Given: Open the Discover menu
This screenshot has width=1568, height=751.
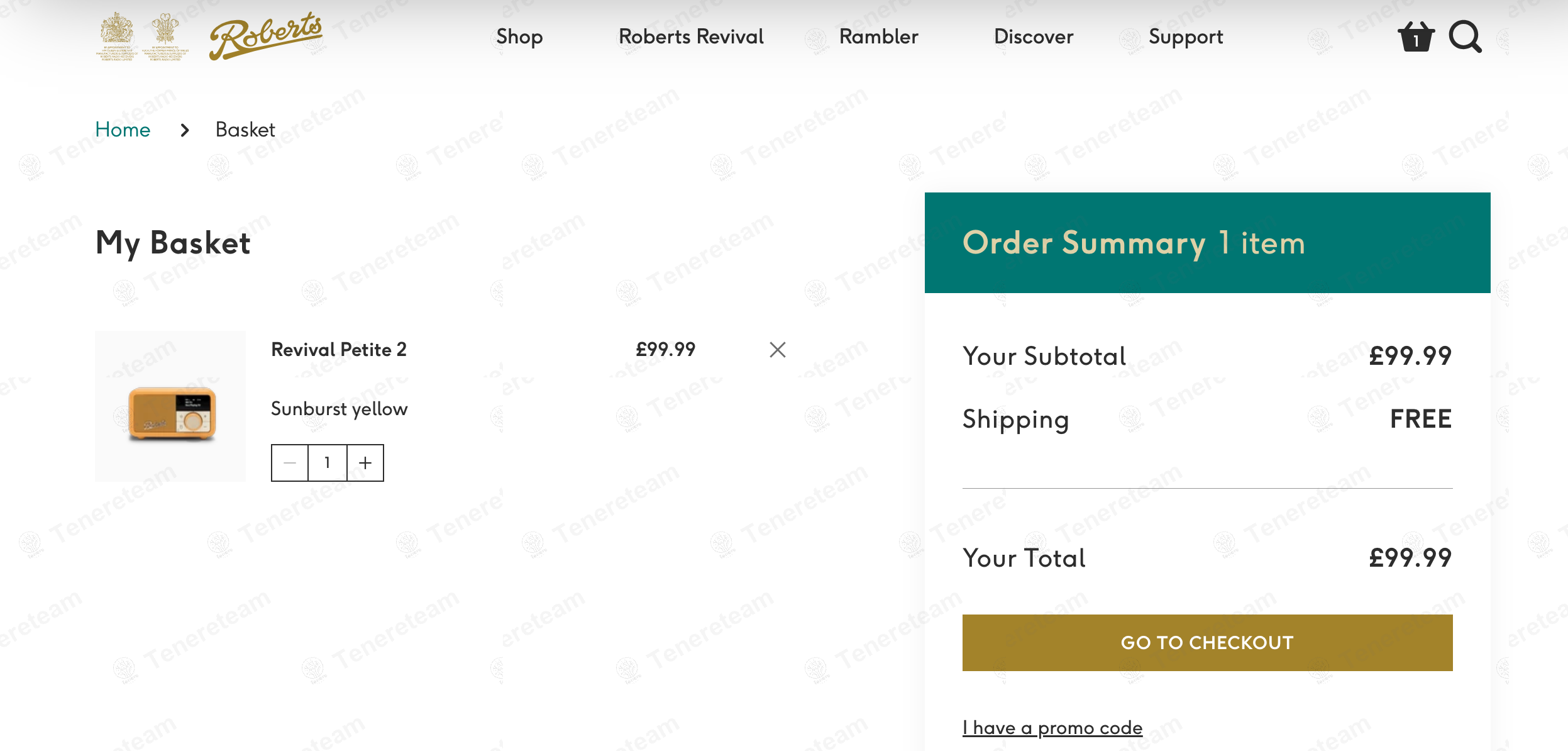Looking at the screenshot, I should pyautogui.click(x=1033, y=36).
